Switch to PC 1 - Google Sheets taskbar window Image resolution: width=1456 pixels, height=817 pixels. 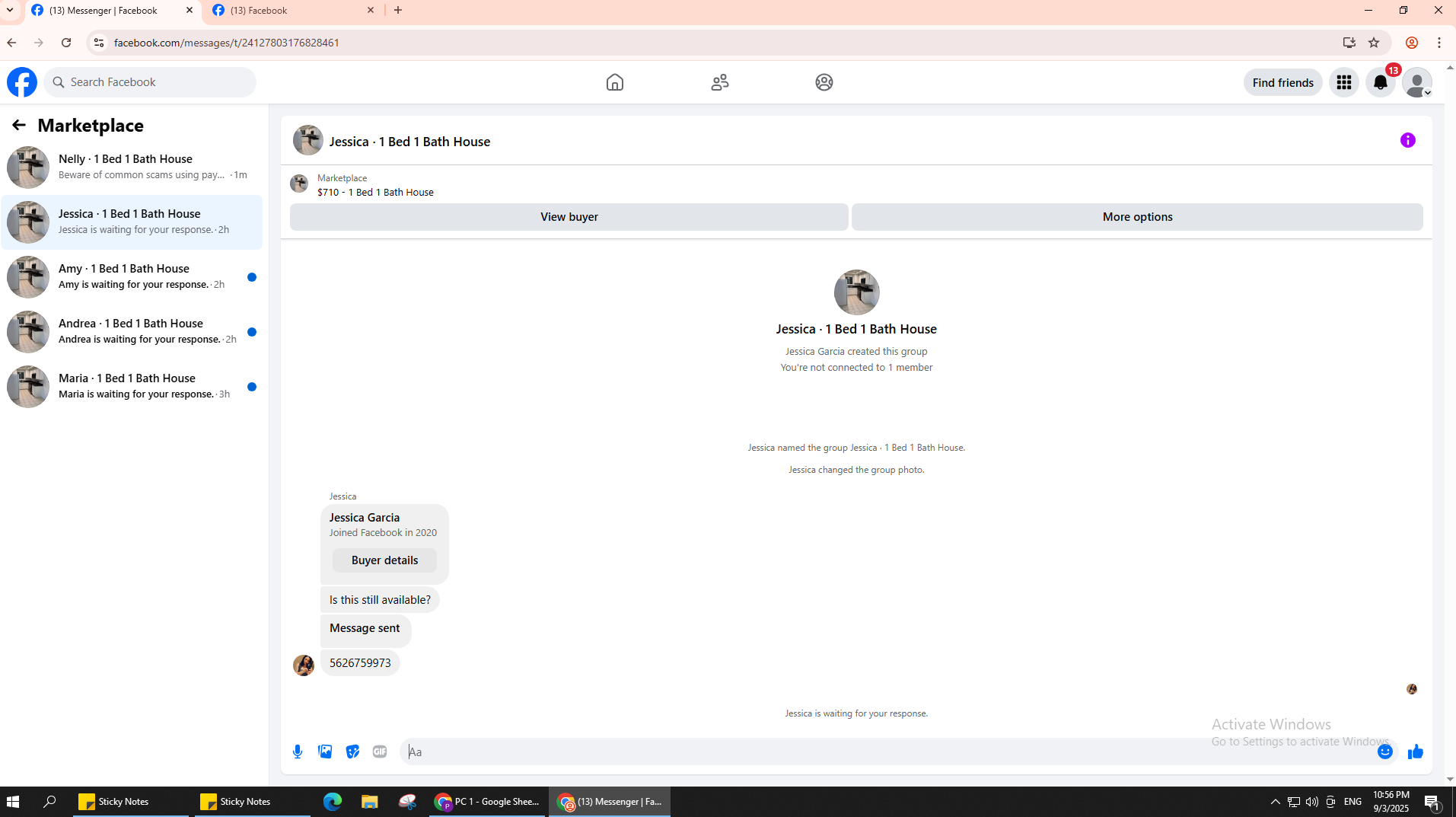click(x=488, y=802)
